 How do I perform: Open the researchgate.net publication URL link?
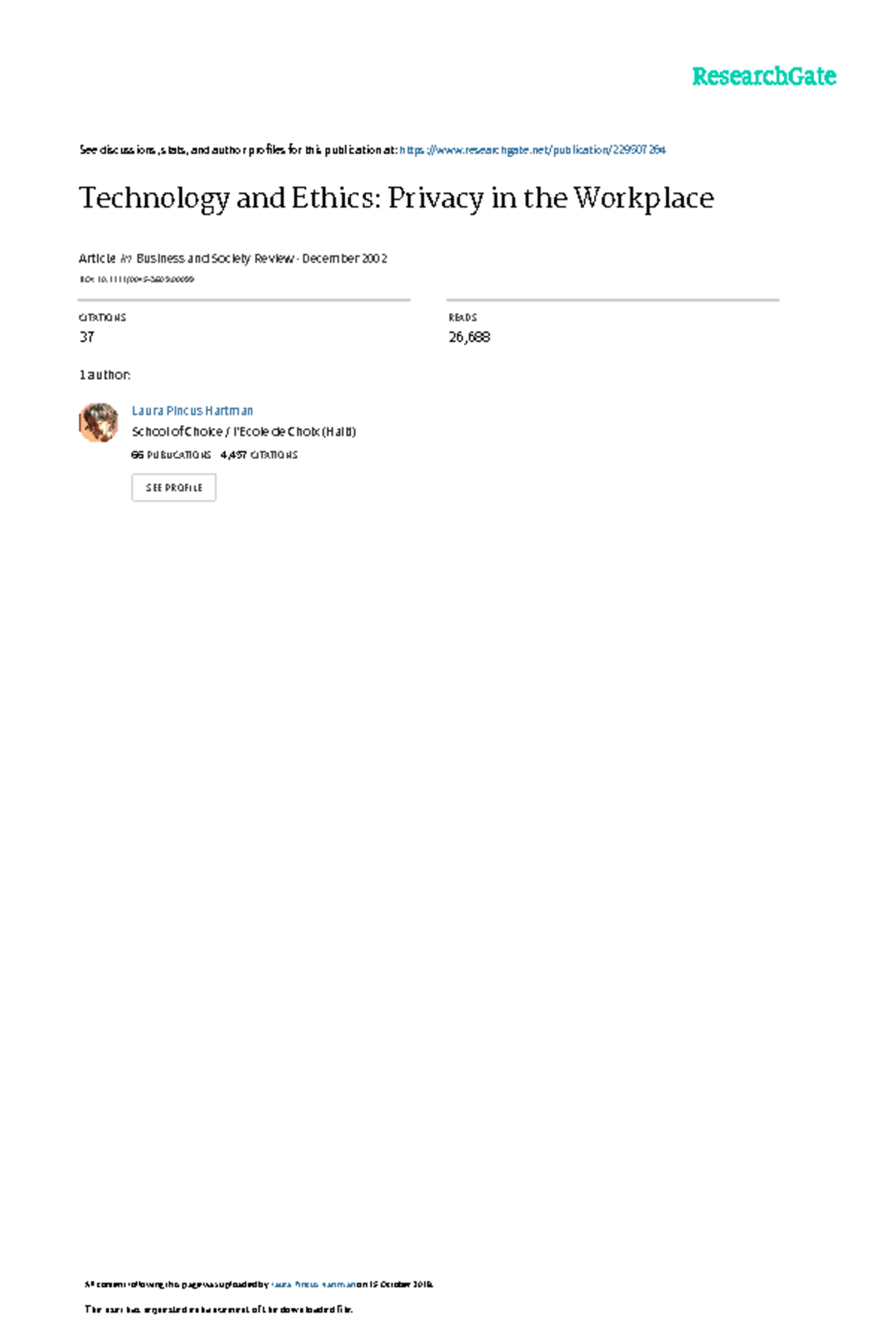(532, 150)
